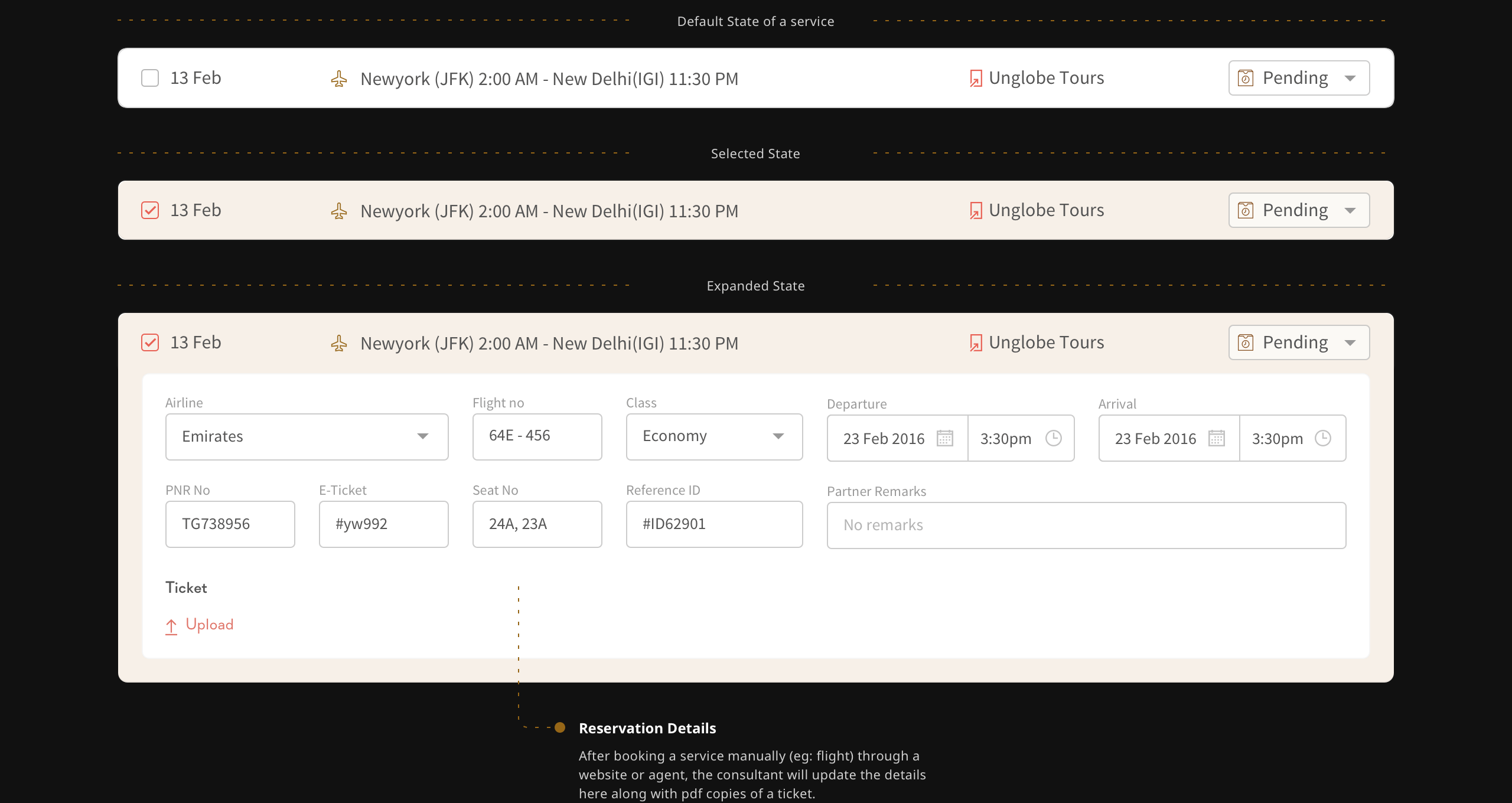This screenshot has height=803, width=1512.
Task: Open the Pending status dropdown in the selected row
Action: coord(1299,210)
